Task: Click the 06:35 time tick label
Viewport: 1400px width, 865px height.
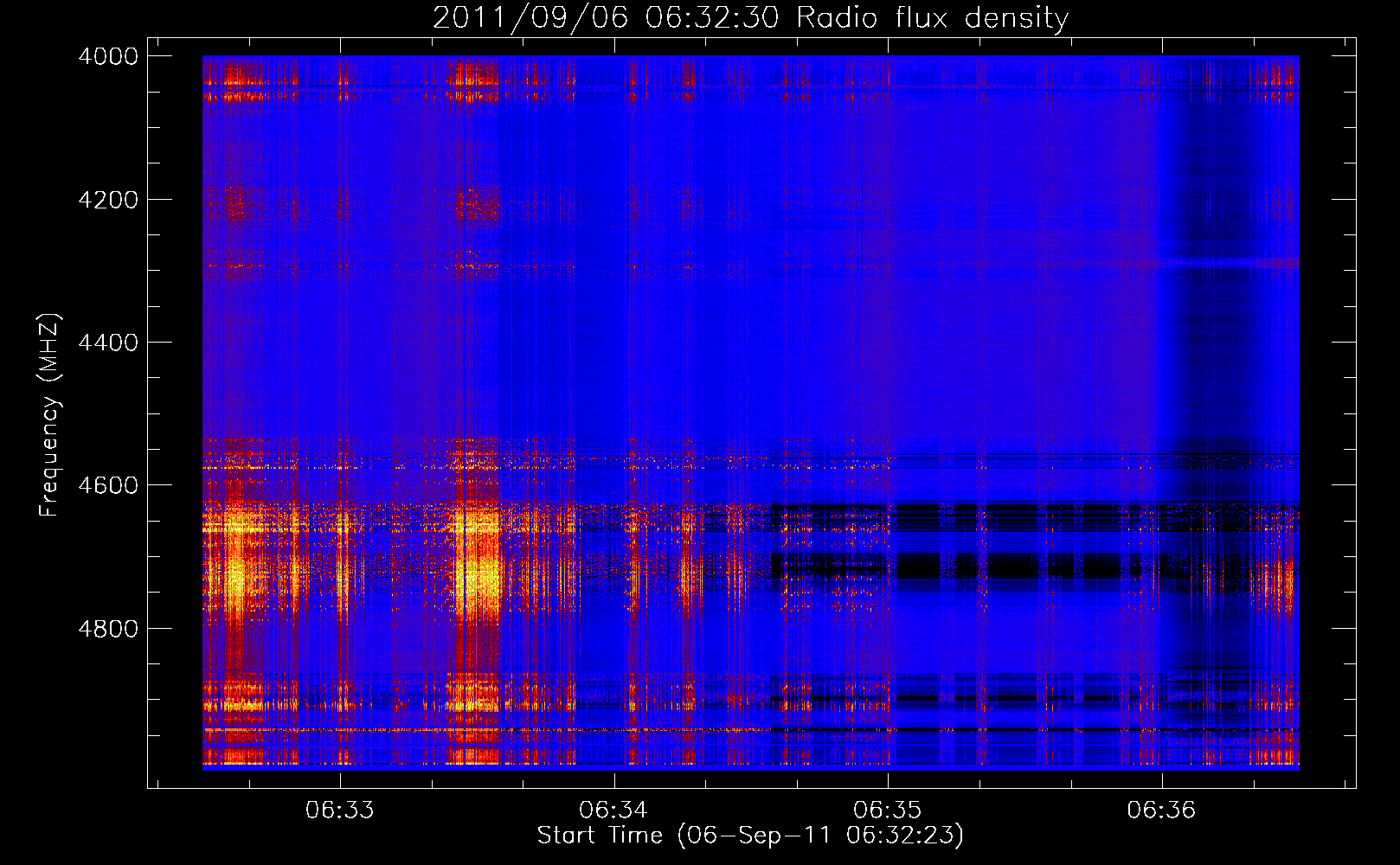Action: point(888,810)
